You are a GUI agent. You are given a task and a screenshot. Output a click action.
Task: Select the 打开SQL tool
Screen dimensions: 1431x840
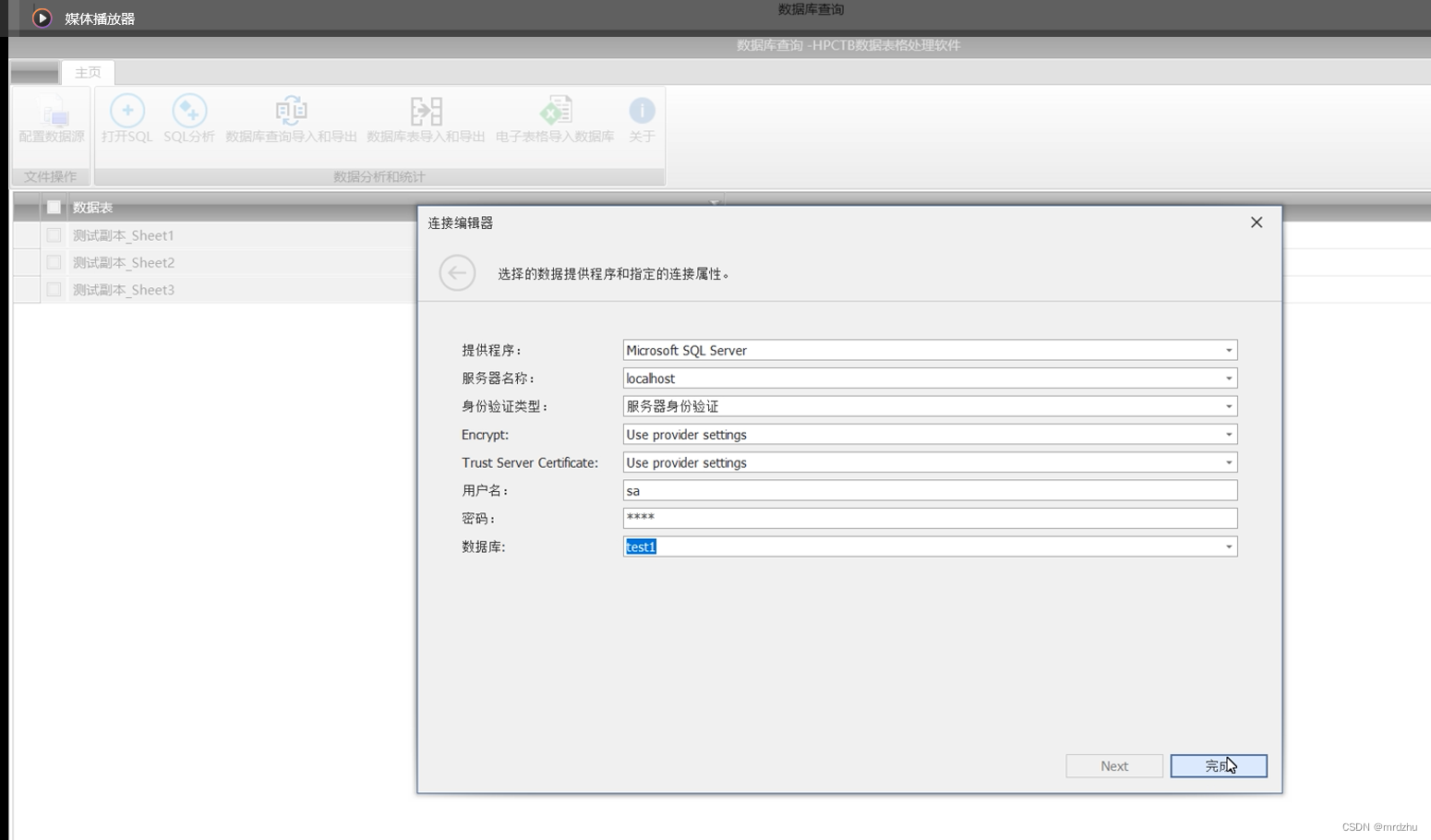coord(126,120)
